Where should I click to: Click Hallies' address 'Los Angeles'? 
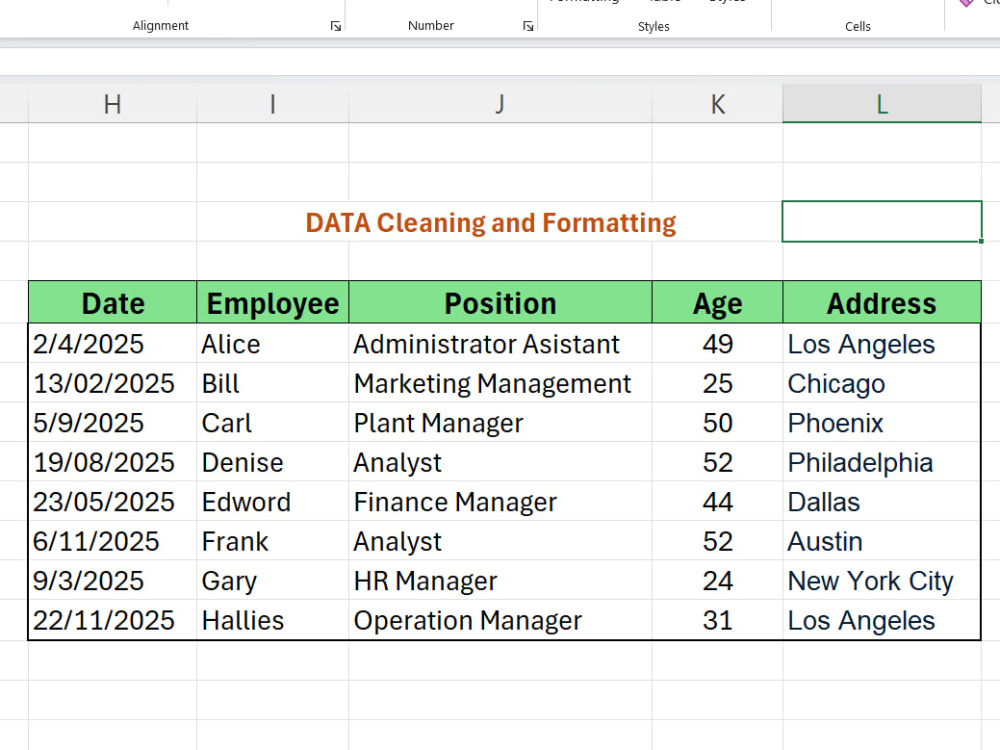pos(882,620)
